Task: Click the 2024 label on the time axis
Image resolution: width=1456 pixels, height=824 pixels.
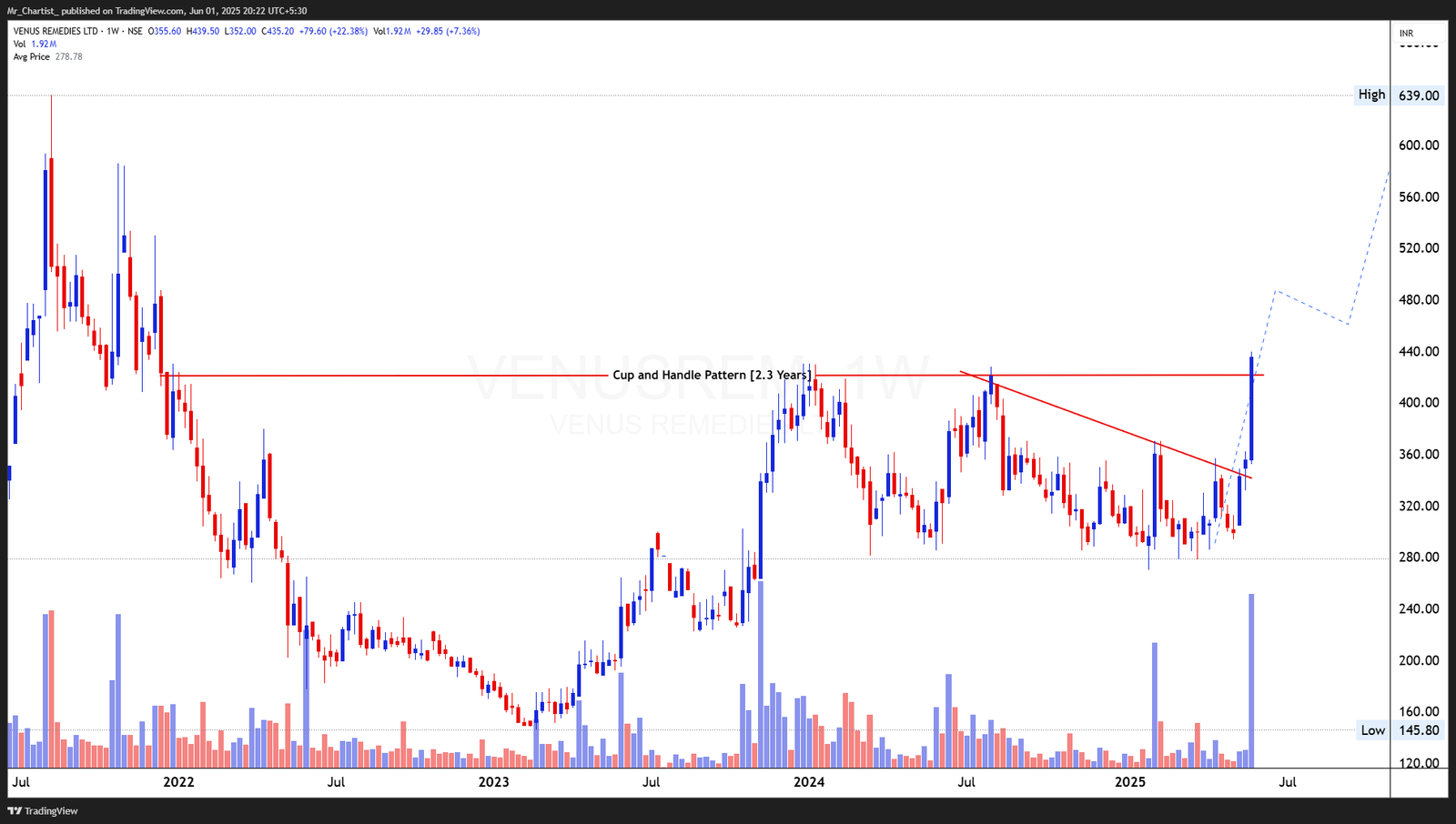Action: click(809, 781)
